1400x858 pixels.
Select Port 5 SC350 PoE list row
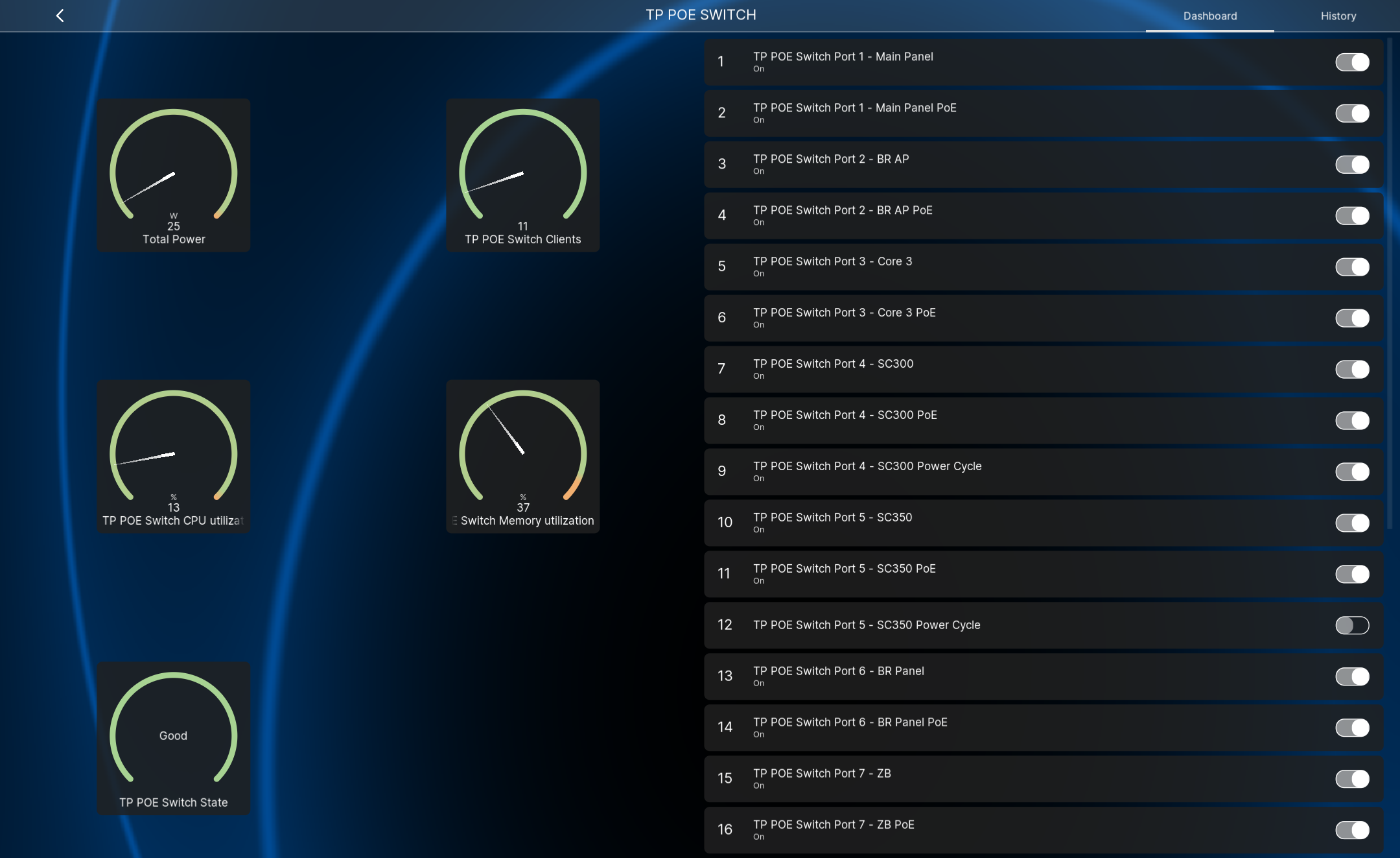844,569
